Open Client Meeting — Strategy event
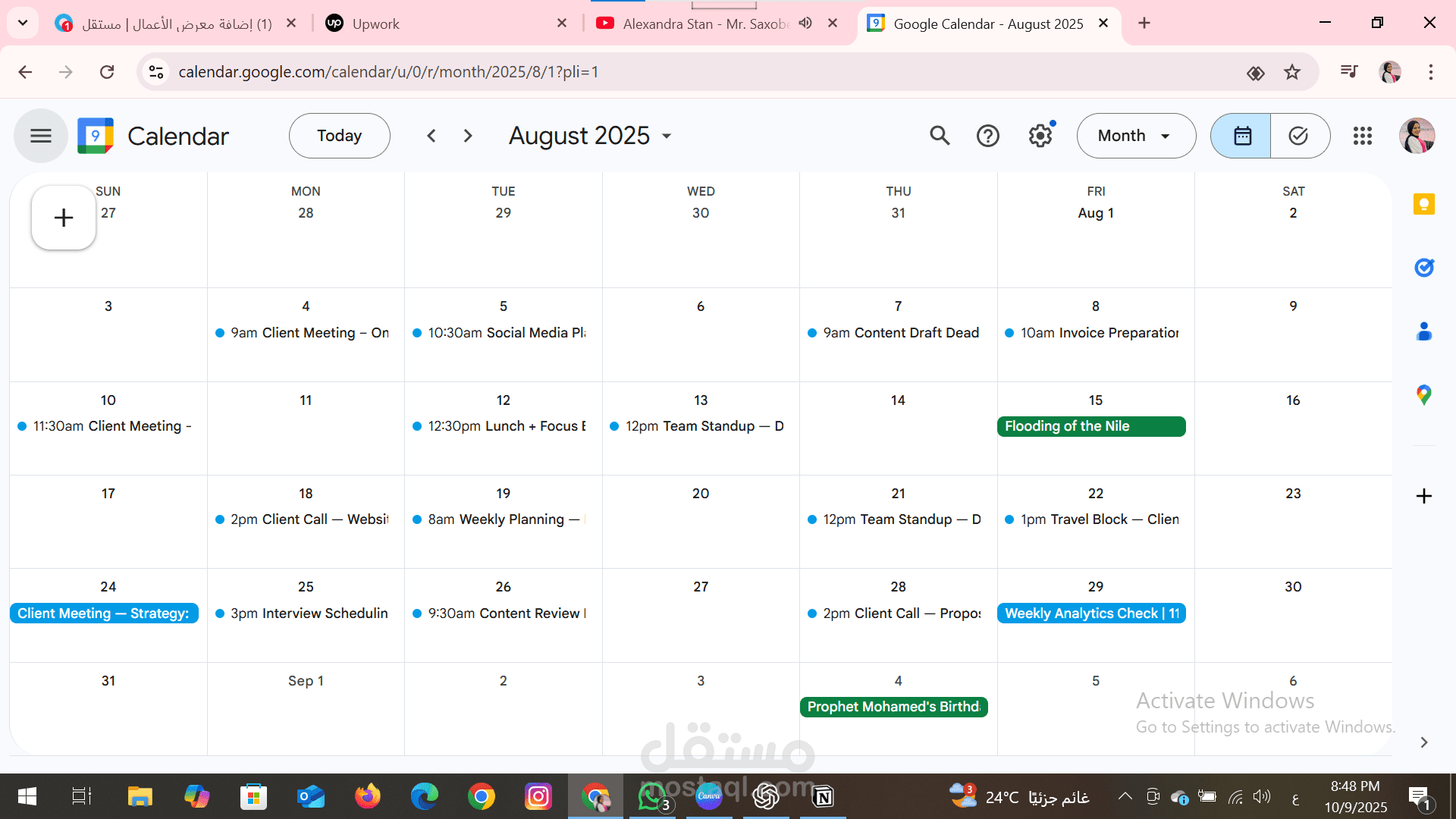Screen dimensions: 1456x819 [x=104, y=613]
